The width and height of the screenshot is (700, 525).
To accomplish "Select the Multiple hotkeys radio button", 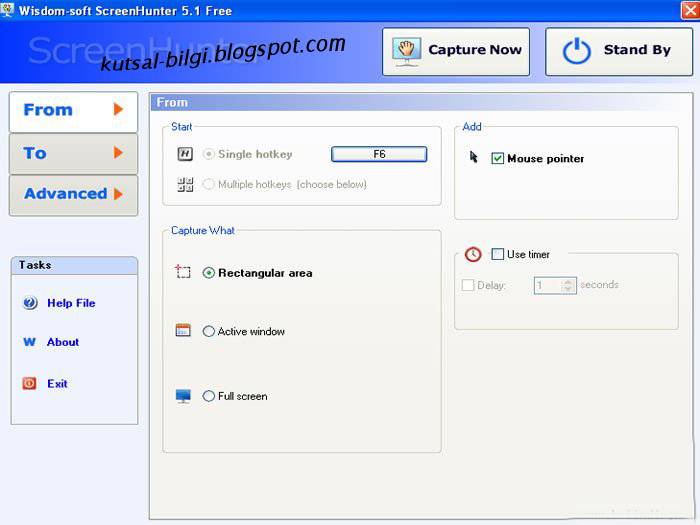I will pyautogui.click(x=208, y=184).
